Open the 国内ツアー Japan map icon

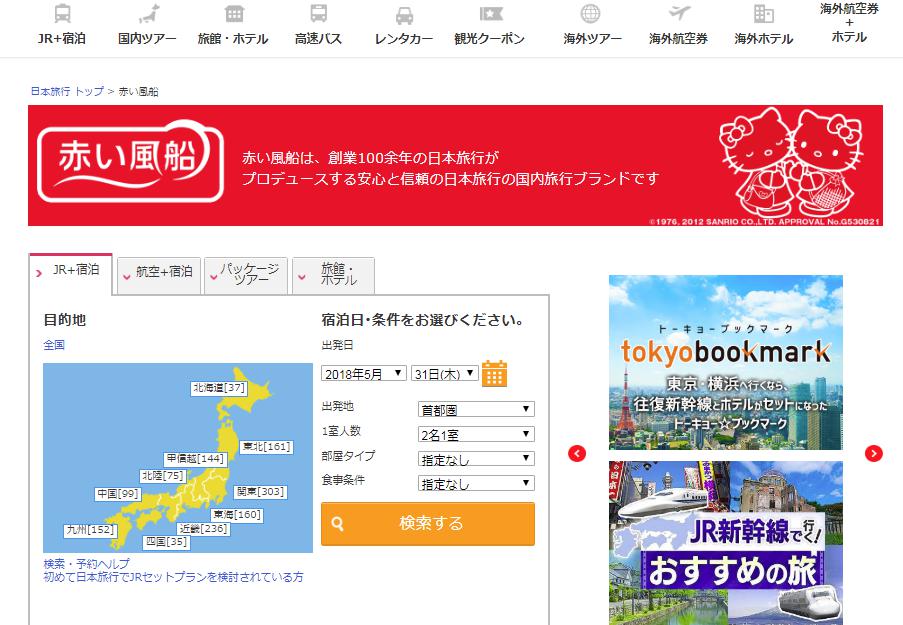147,14
